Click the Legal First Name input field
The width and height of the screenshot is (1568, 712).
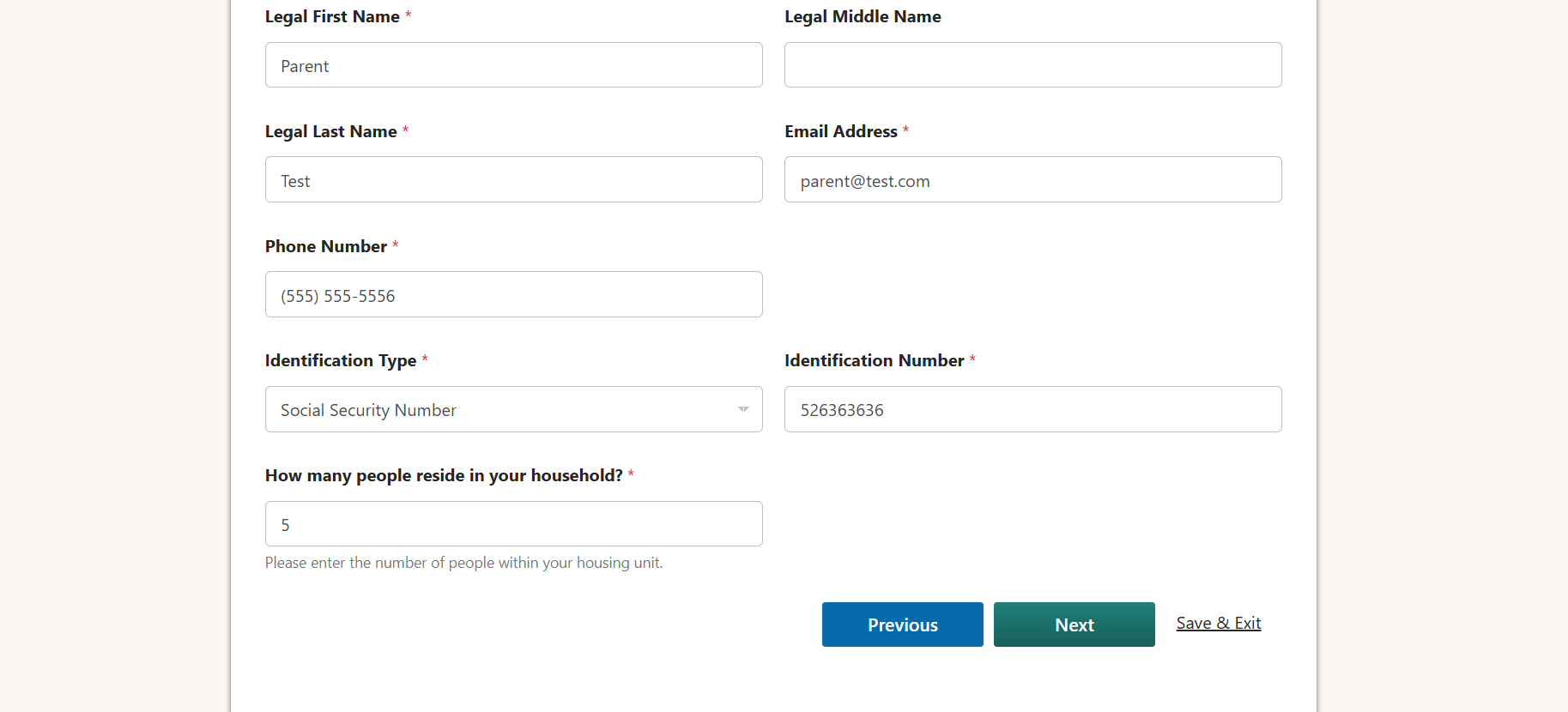point(513,65)
